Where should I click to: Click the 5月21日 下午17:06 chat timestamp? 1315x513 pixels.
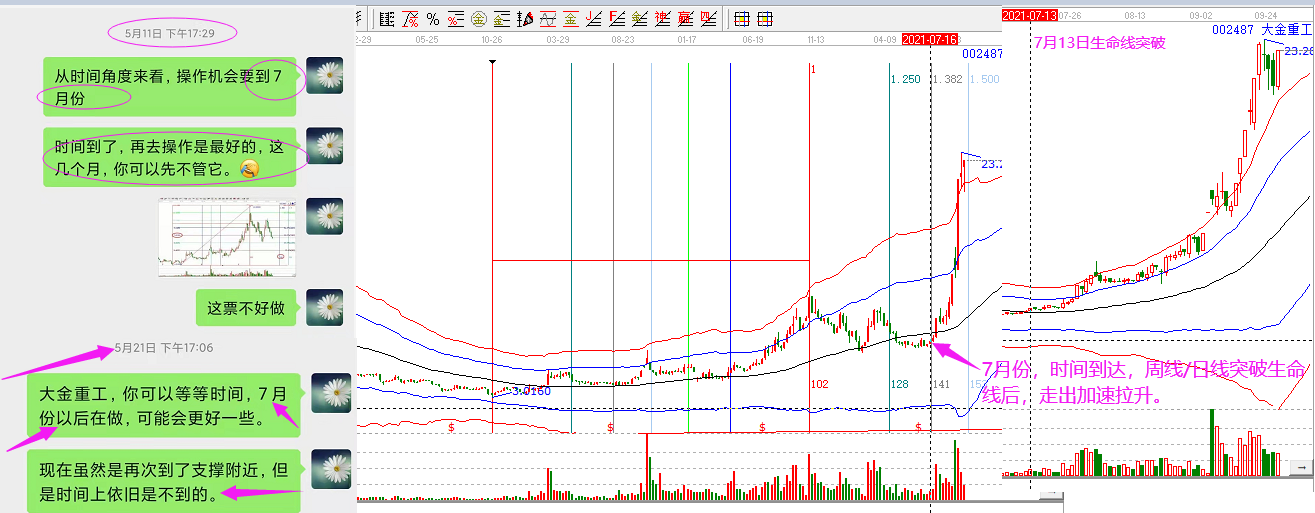(x=163, y=348)
